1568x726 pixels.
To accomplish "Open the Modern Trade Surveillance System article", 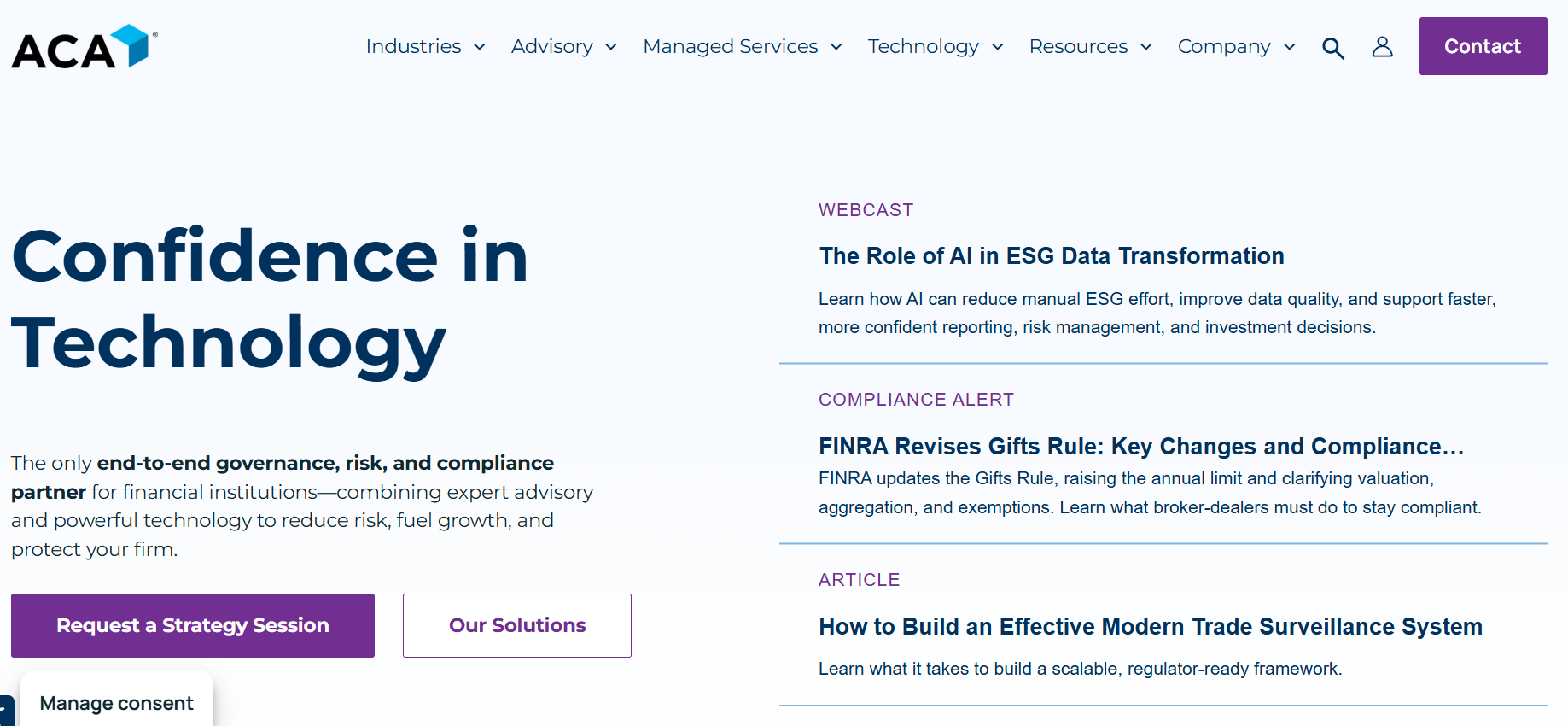I will (x=1150, y=627).
